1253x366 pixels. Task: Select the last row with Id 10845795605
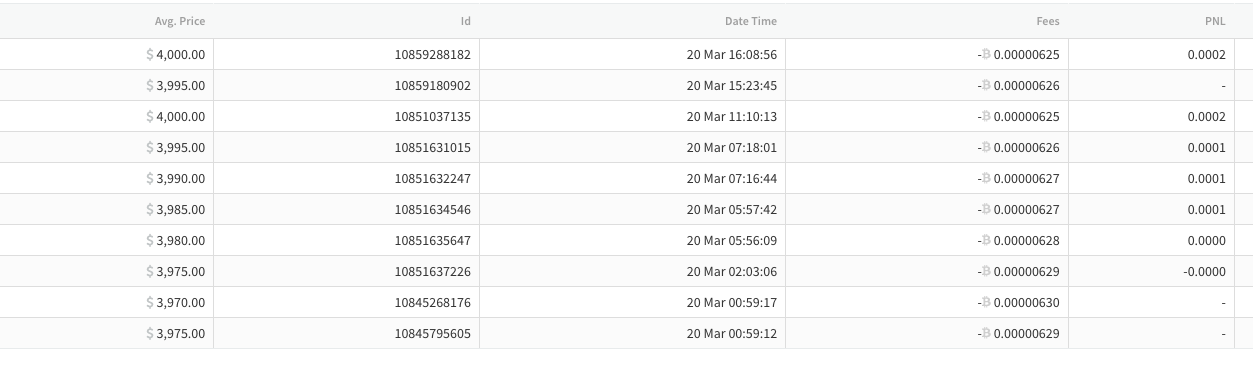coord(626,334)
